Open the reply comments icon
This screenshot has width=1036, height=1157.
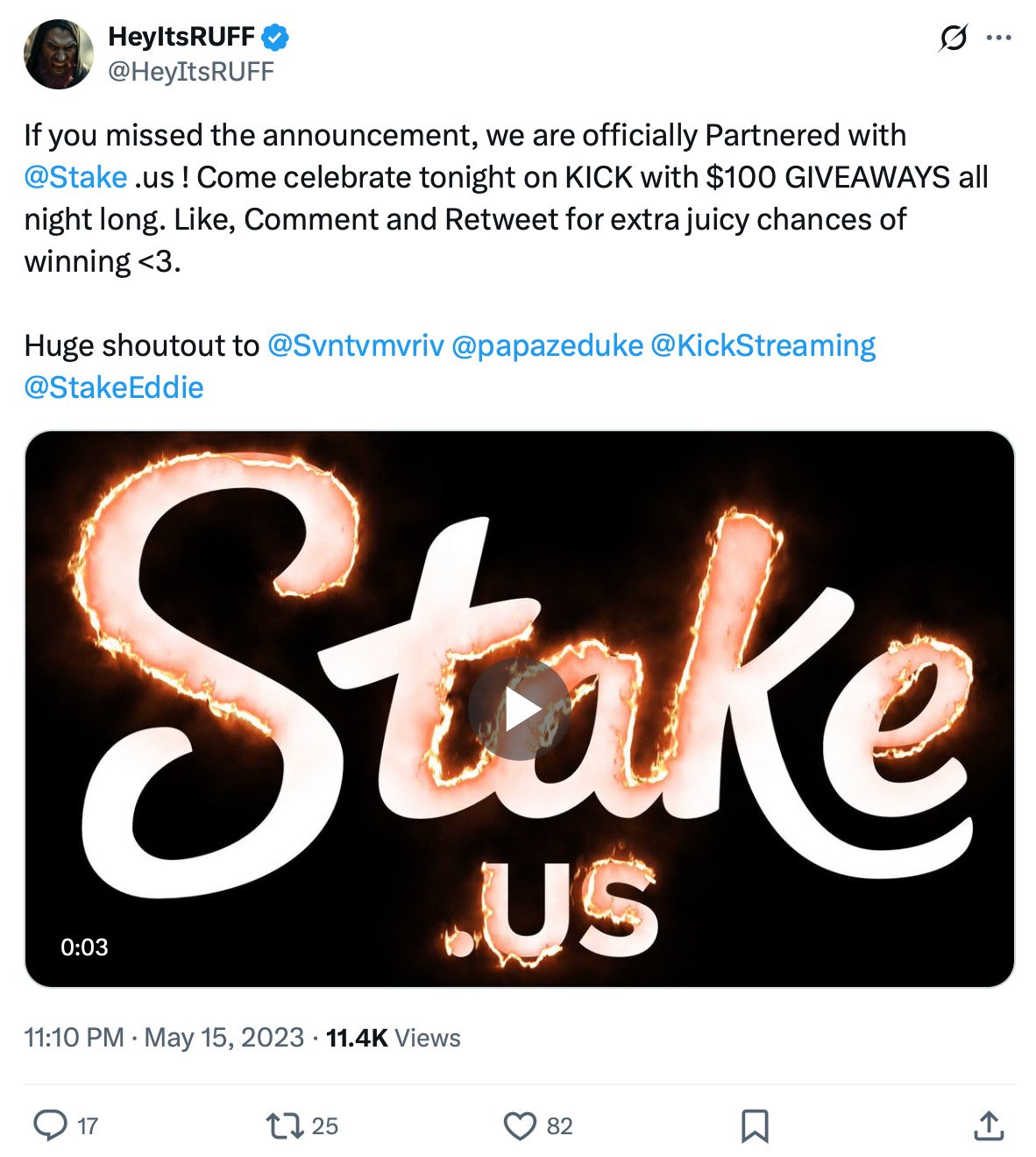tap(50, 1125)
